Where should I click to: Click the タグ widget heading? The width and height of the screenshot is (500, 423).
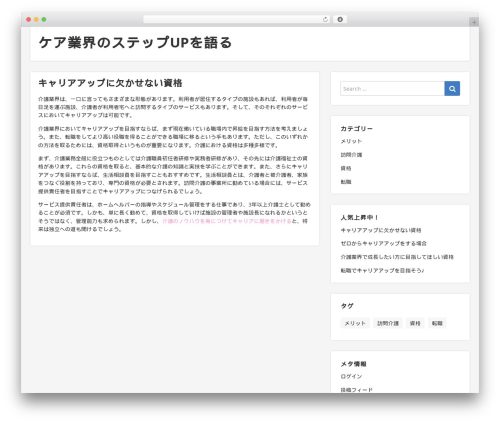(347, 306)
